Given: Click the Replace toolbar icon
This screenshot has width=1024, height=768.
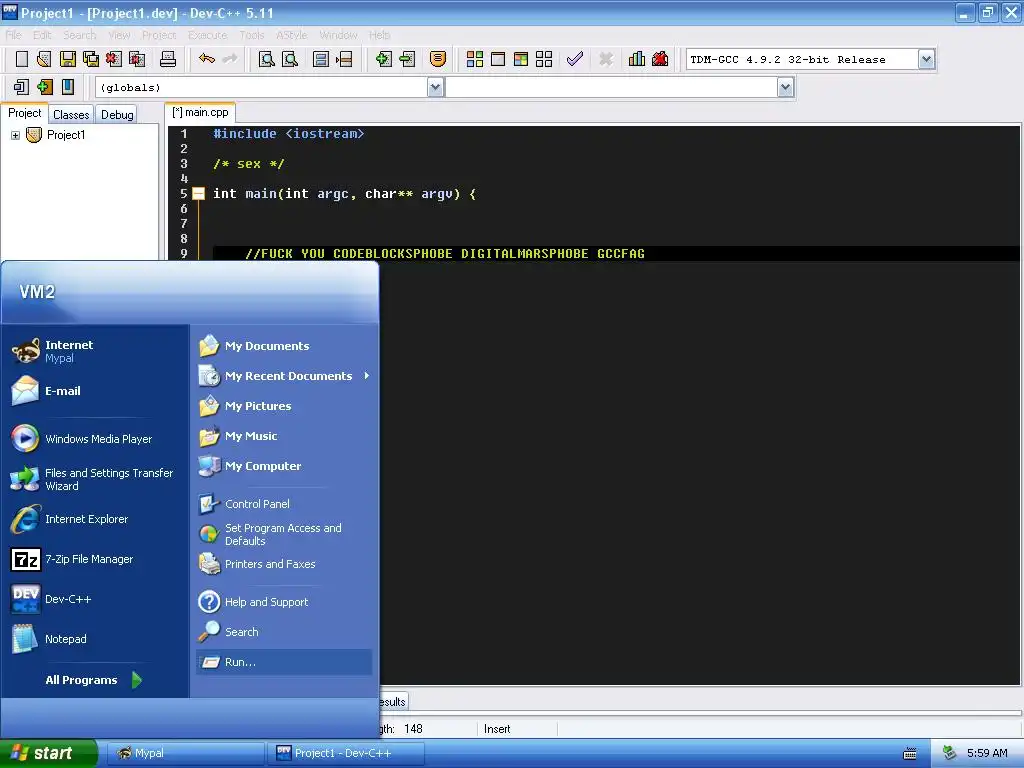Looking at the screenshot, I should click(x=289, y=59).
